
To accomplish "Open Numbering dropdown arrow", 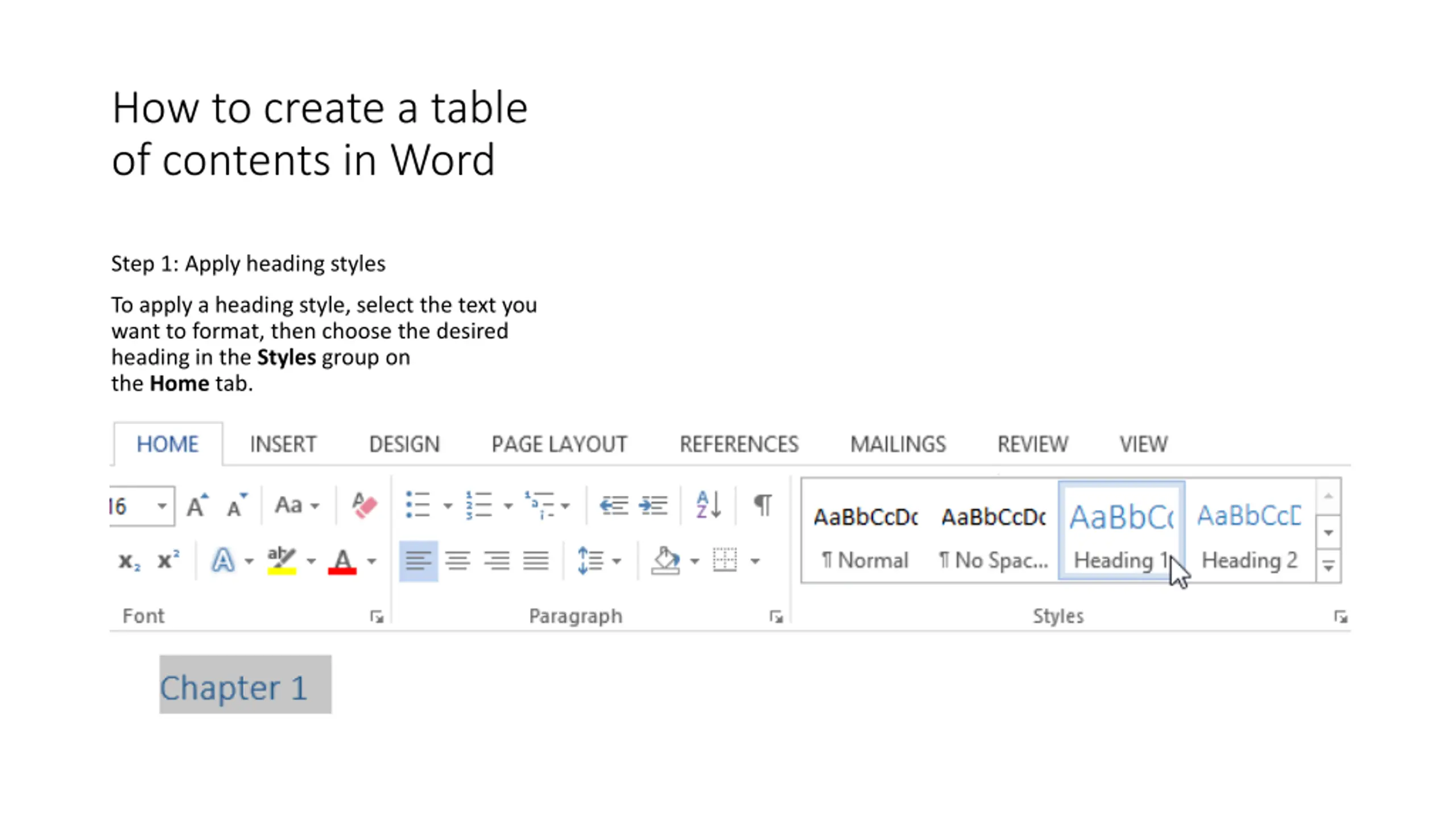I will [x=508, y=506].
